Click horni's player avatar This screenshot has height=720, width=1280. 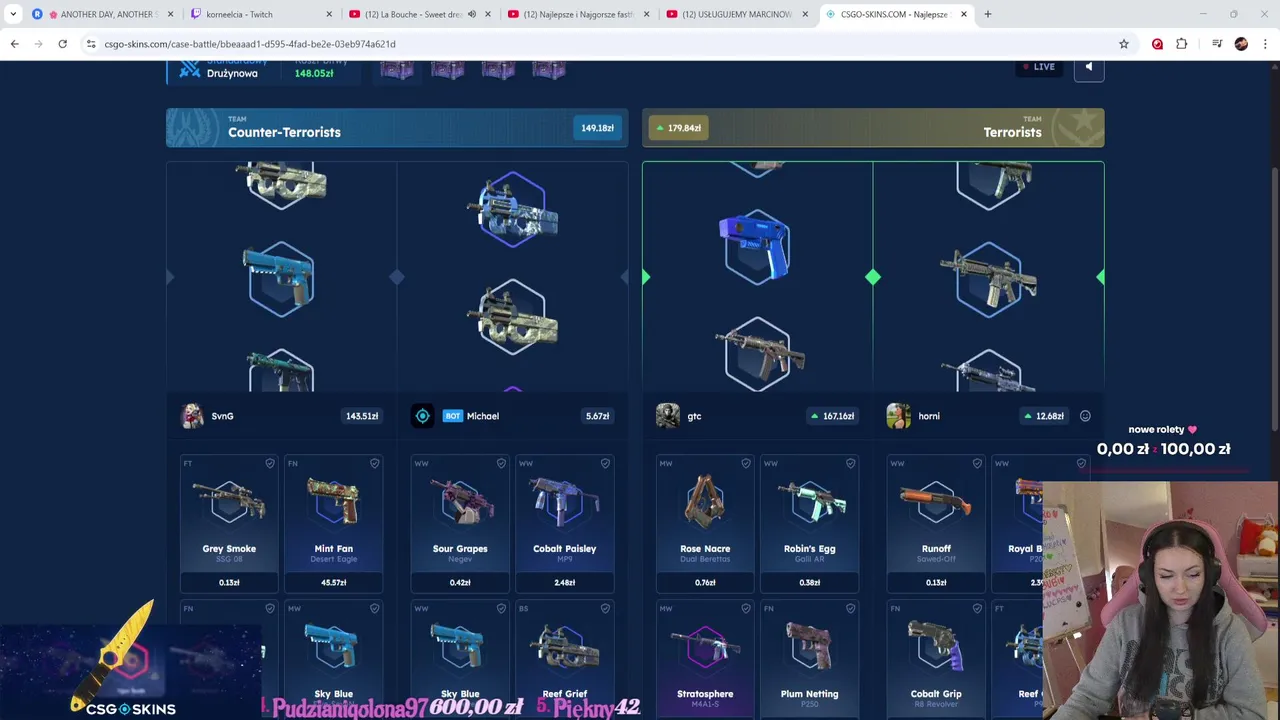click(898, 416)
